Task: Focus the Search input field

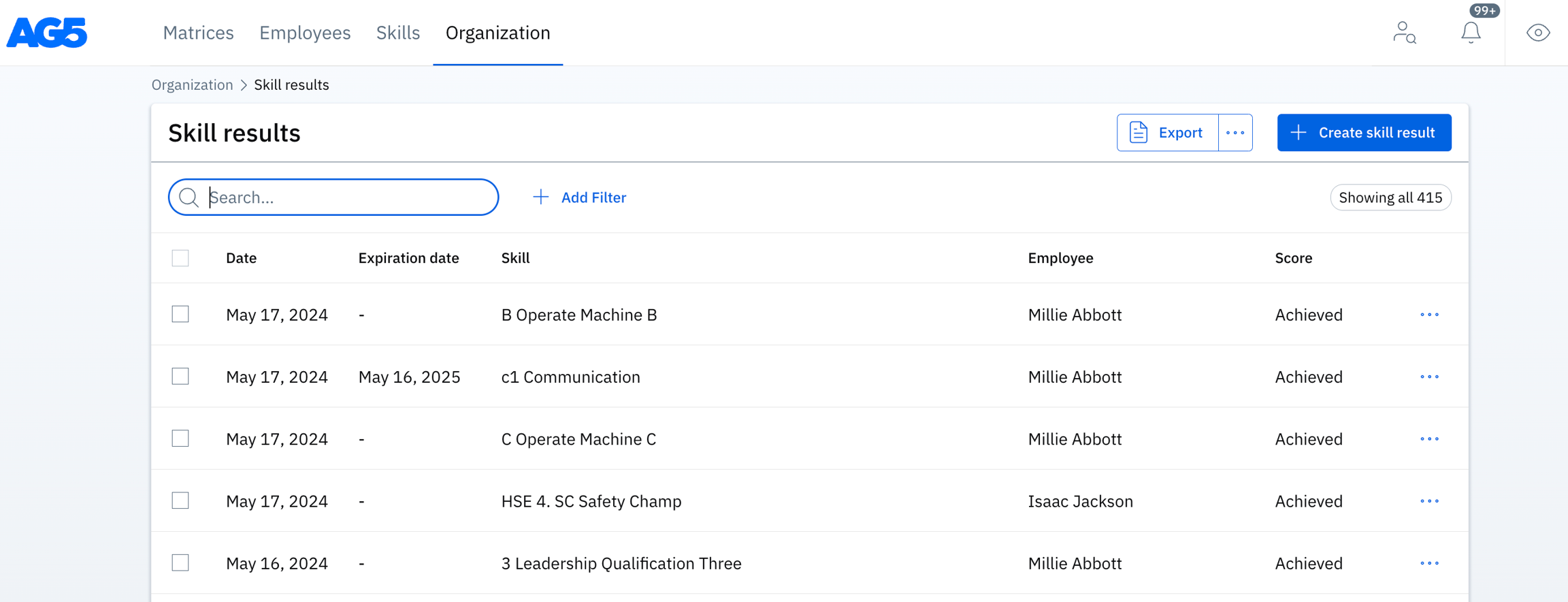Action: [x=347, y=197]
